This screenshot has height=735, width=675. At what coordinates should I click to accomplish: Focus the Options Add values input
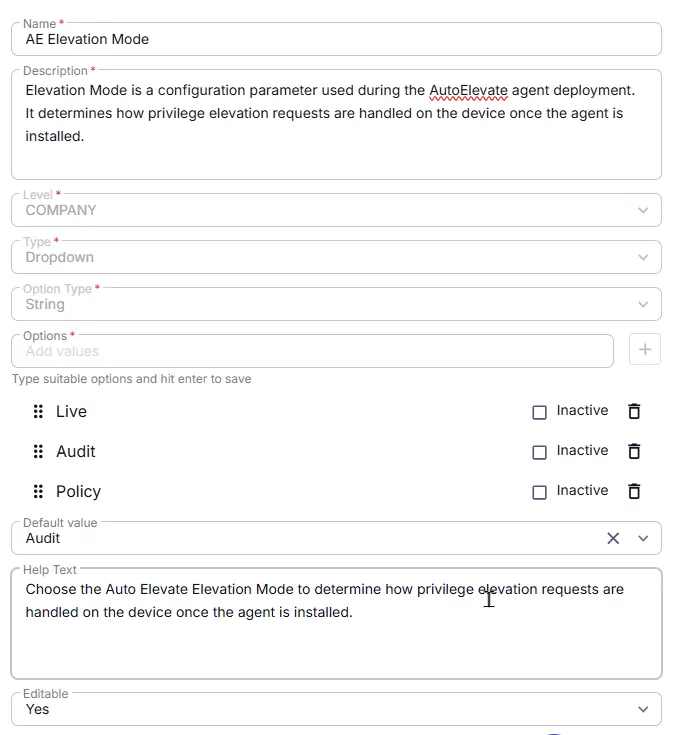pos(312,351)
